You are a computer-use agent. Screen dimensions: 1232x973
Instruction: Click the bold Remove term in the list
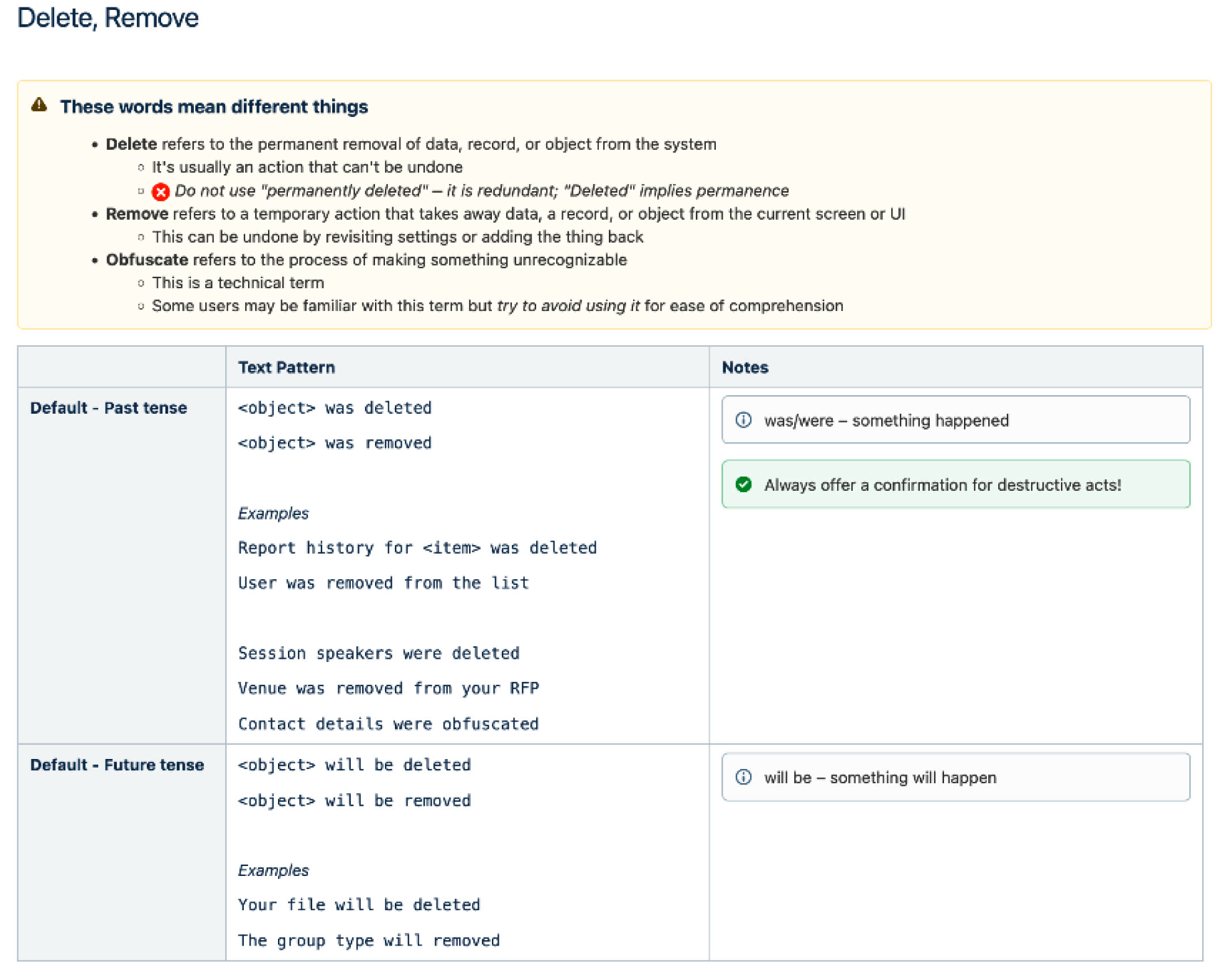click(136, 213)
